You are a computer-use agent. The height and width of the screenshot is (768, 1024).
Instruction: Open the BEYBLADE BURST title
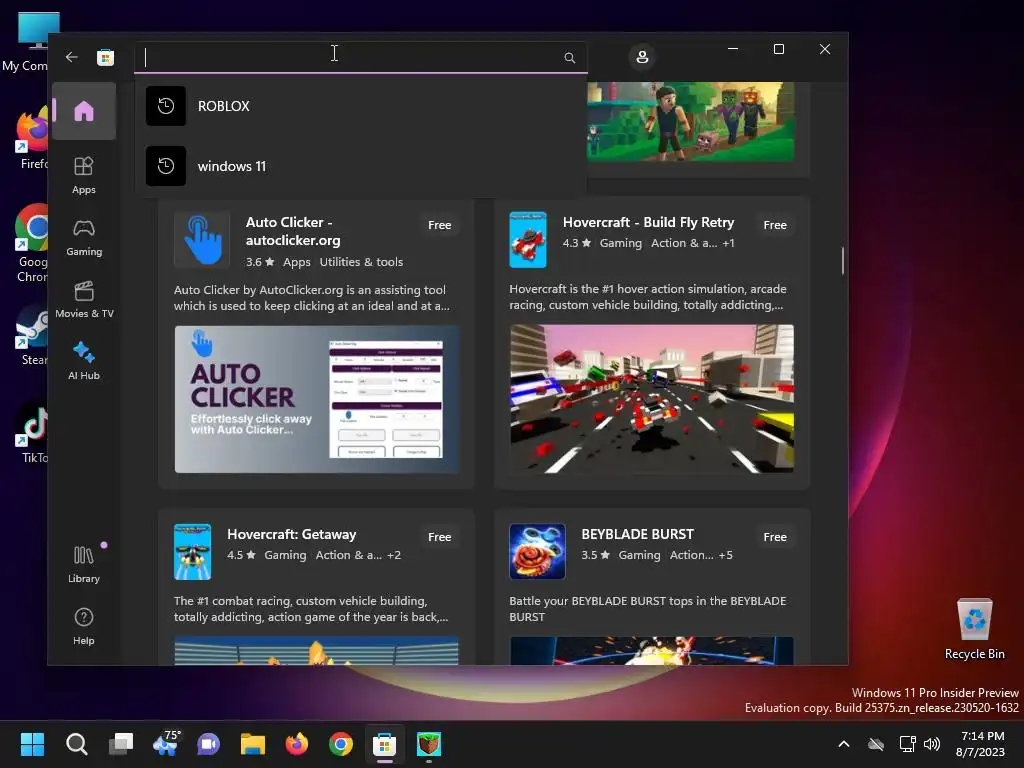(637, 534)
